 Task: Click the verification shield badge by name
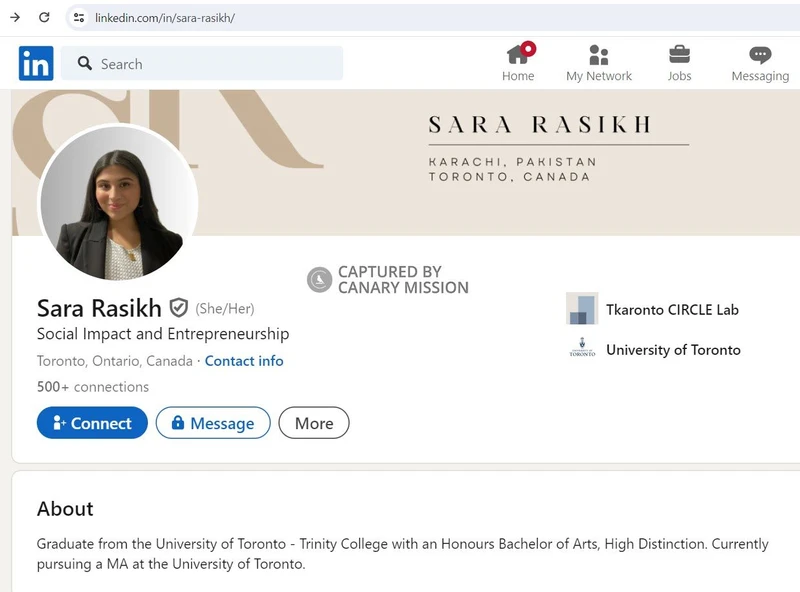179,308
